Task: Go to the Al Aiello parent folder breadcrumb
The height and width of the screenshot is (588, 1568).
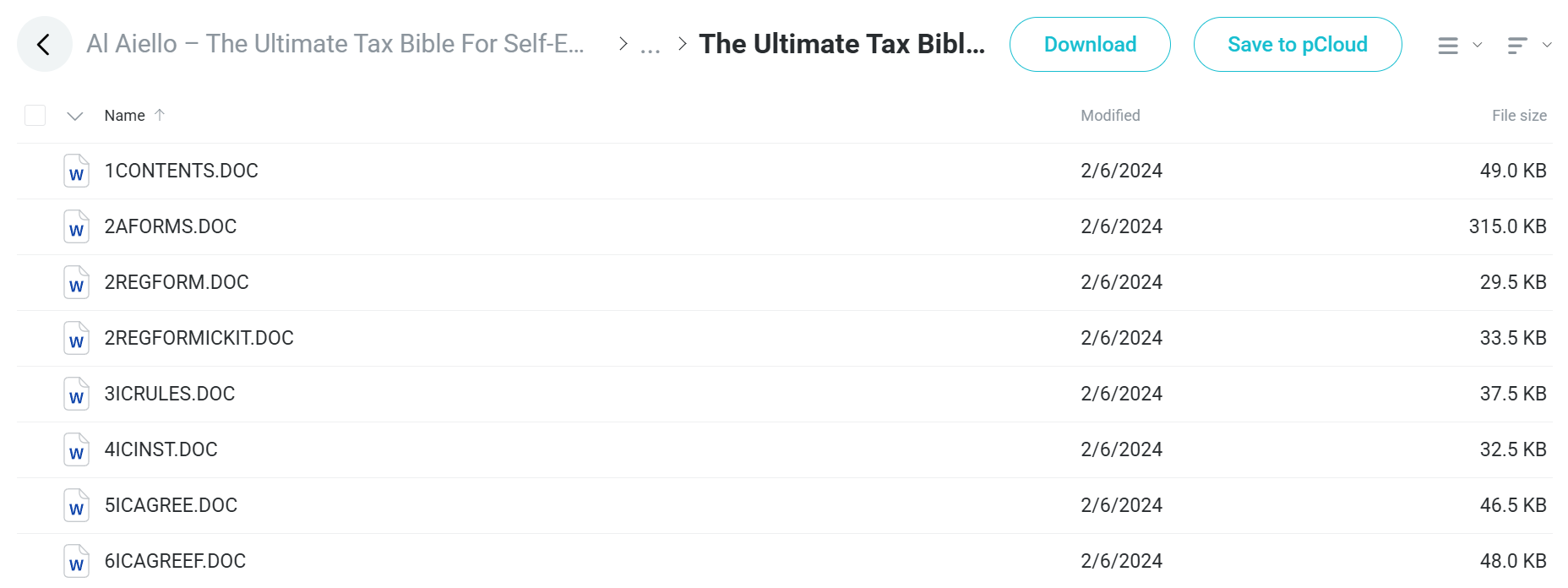Action: click(x=335, y=44)
